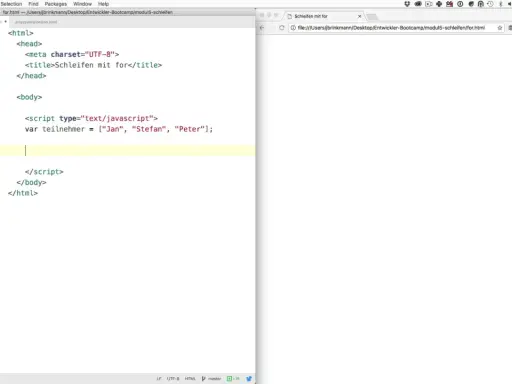Click the browser address bar URL
This screenshot has width=512, height=384.
point(391,28)
